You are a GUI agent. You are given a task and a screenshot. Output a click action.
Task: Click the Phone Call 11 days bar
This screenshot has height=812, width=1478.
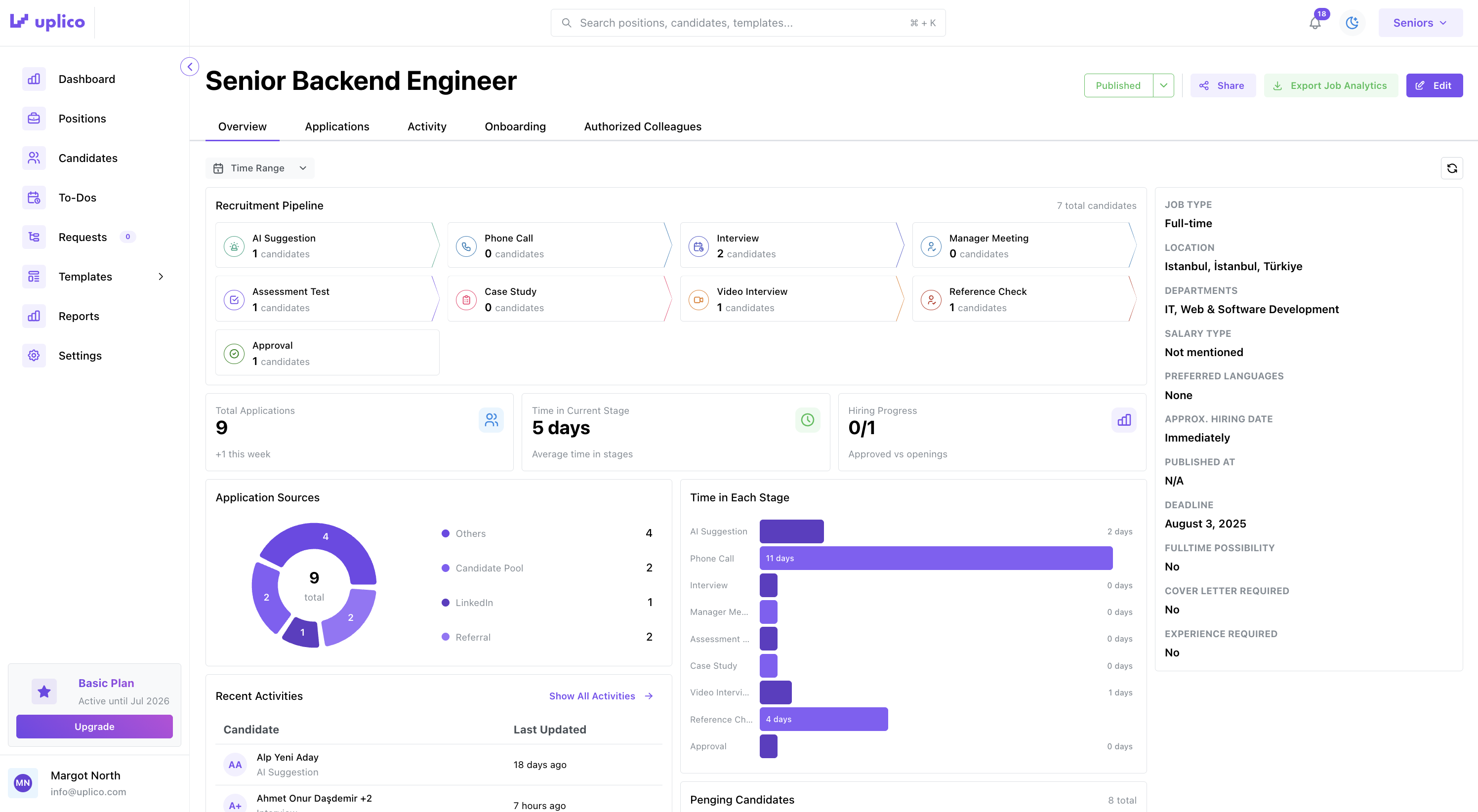coord(935,558)
